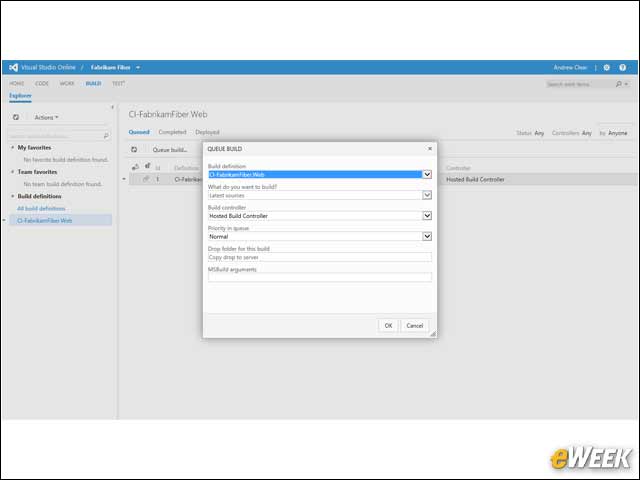Screen dimensions: 640x480
Task: Open the Fabrikam Fiber project dropdown
Action: point(138,67)
